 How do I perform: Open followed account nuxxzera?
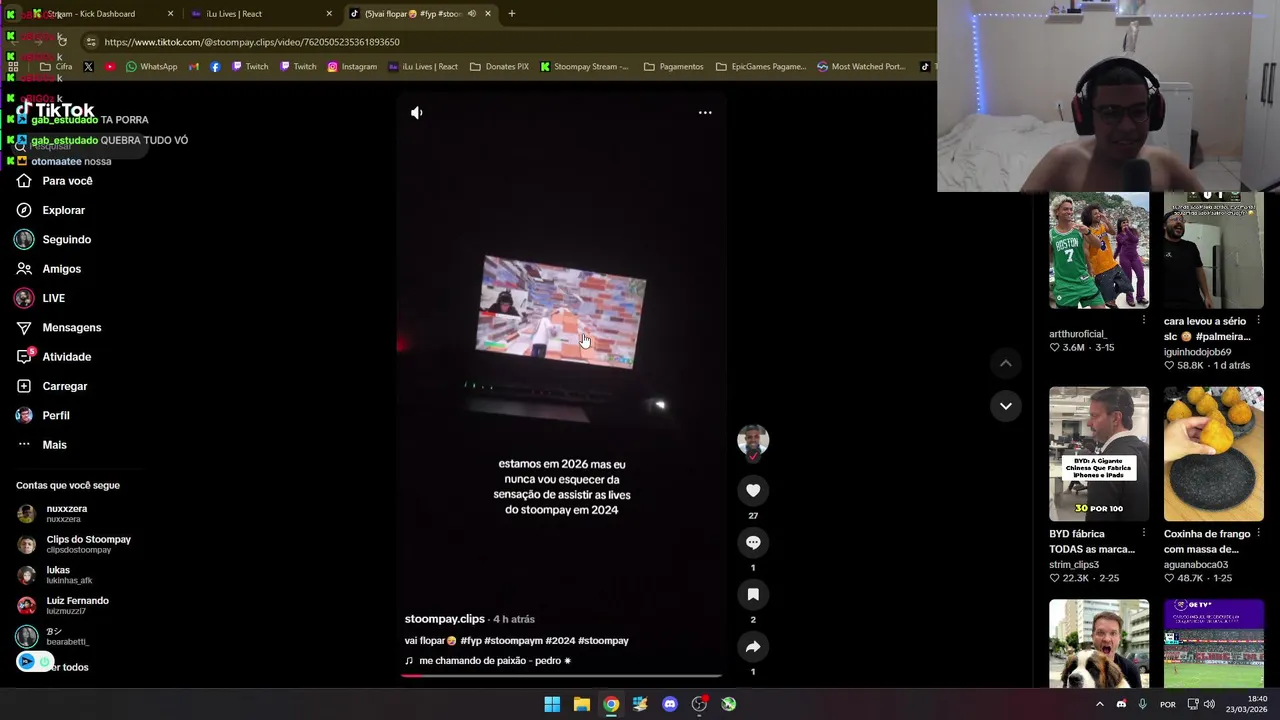[66, 514]
